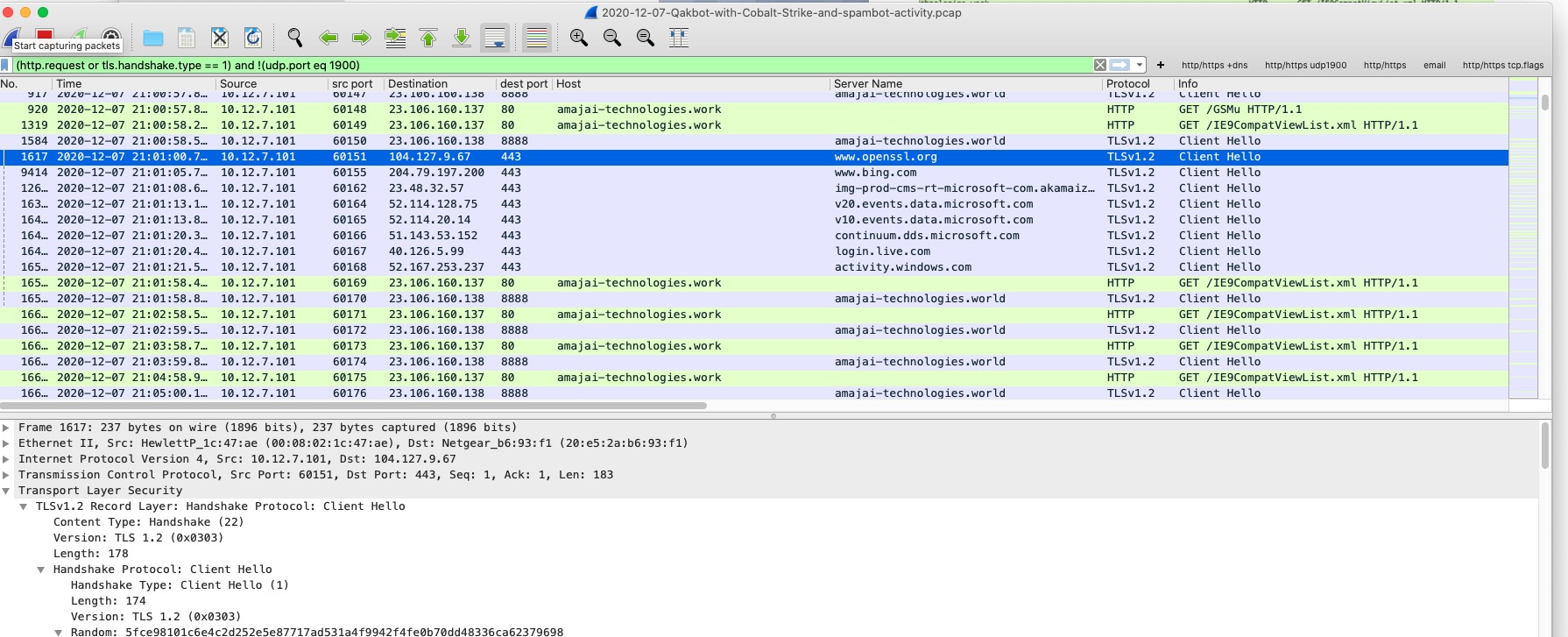Apply the 'http/https +dns' filter button
Viewport: 1568px width, 637px height.
pyautogui.click(x=1214, y=65)
